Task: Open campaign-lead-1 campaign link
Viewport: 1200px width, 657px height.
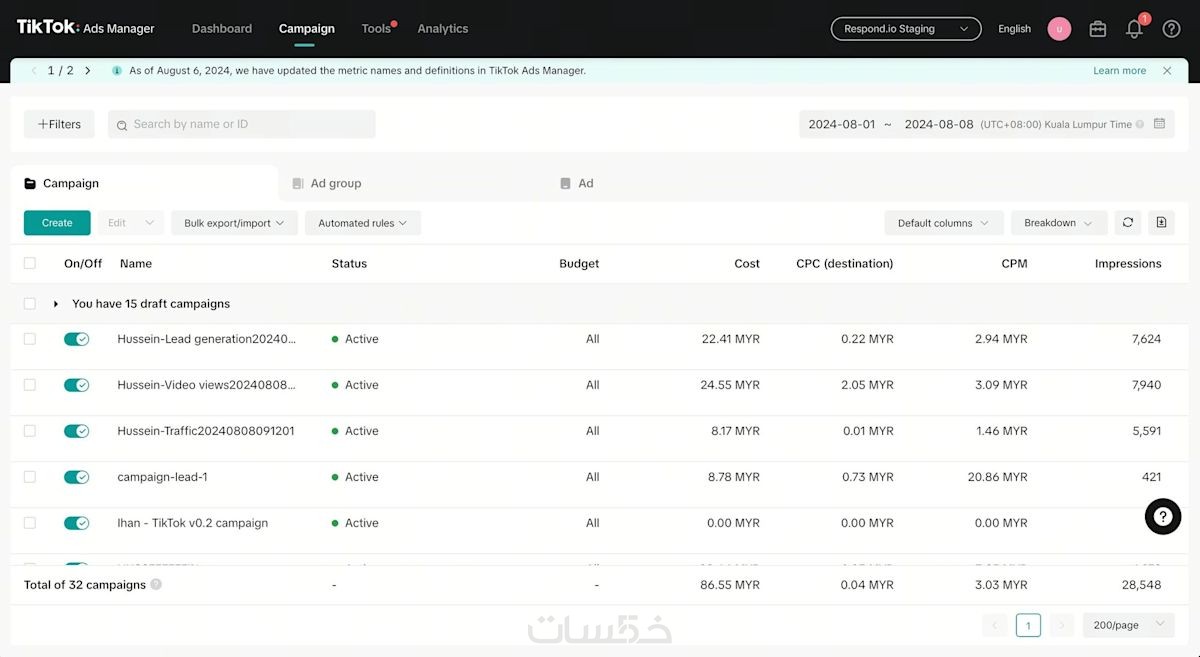Action: 162,477
